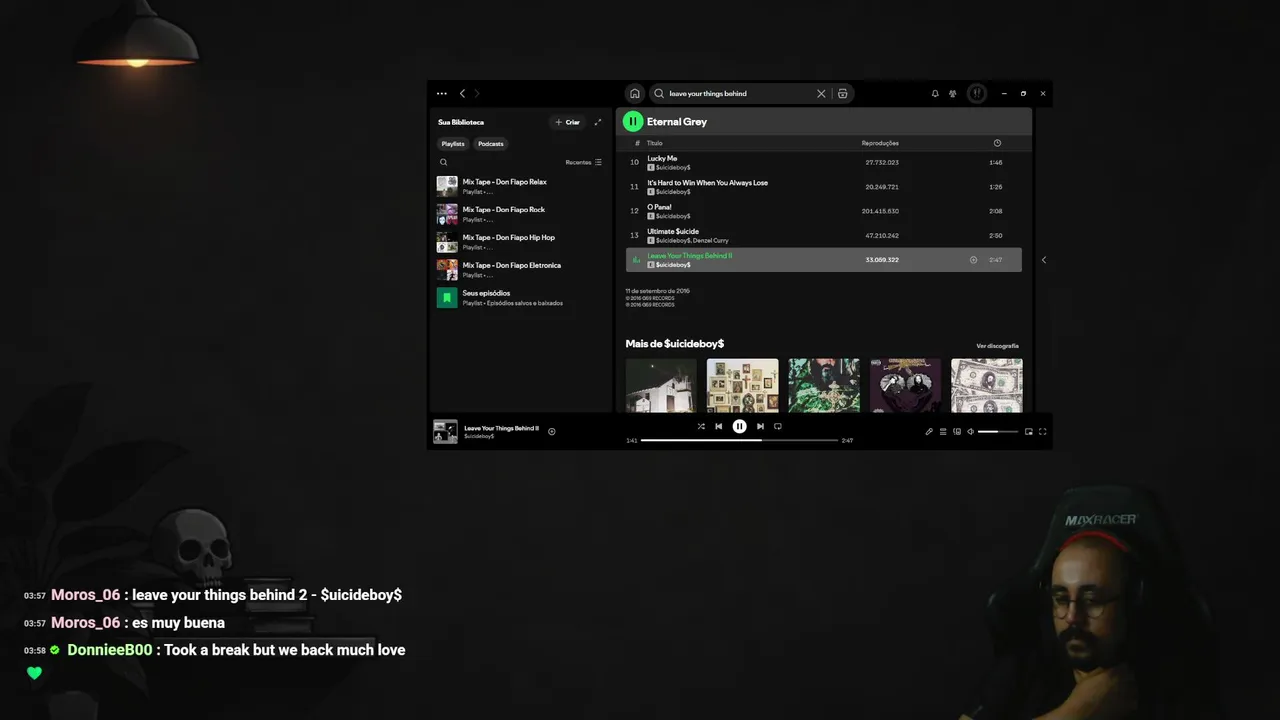1280x720 pixels.
Task: Add Leave Your Things Behind II row to liked songs
Action: [x=973, y=260]
